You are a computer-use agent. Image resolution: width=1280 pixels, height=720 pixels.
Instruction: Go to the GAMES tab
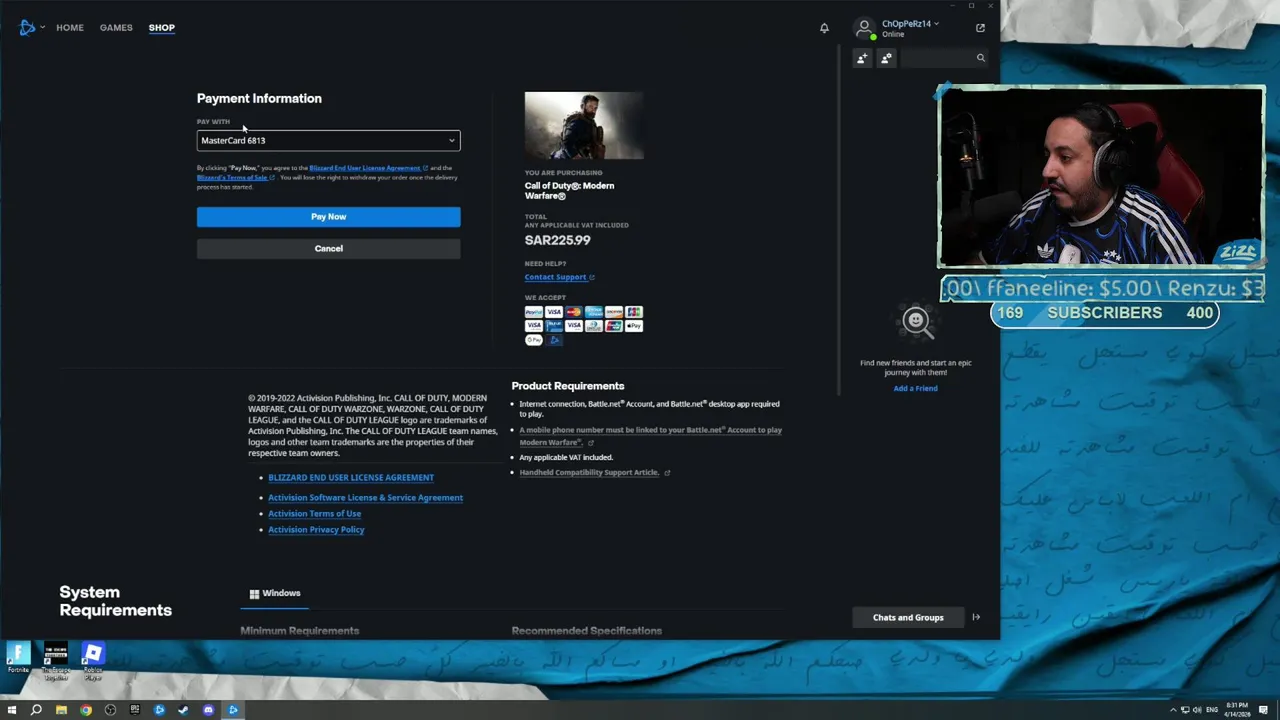coord(116,28)
